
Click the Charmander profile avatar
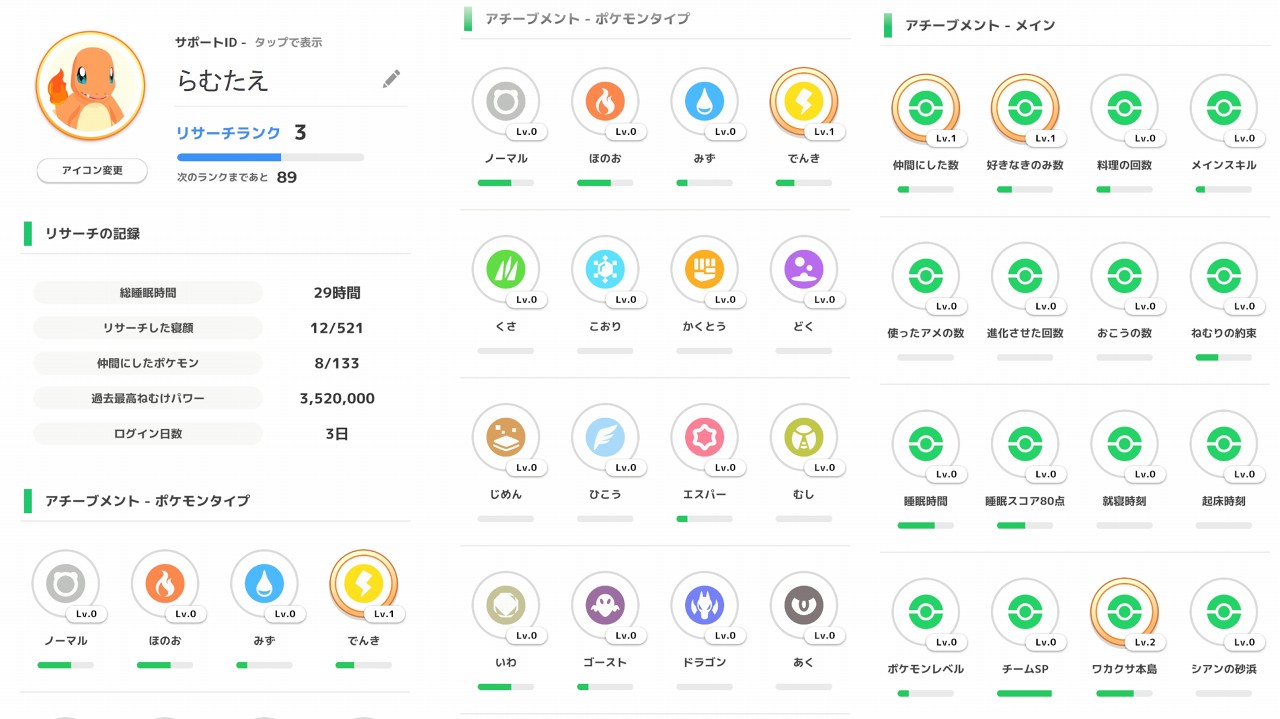click(90, 85)
